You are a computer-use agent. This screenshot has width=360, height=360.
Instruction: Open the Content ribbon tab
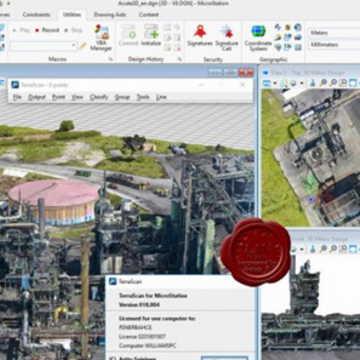[x=148, y=15]
